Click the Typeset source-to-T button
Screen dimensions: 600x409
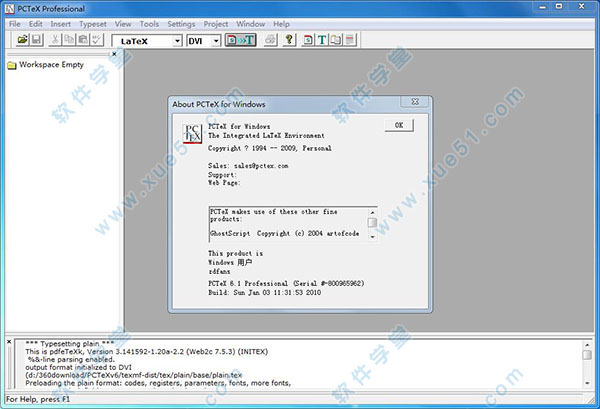[240, 40]
